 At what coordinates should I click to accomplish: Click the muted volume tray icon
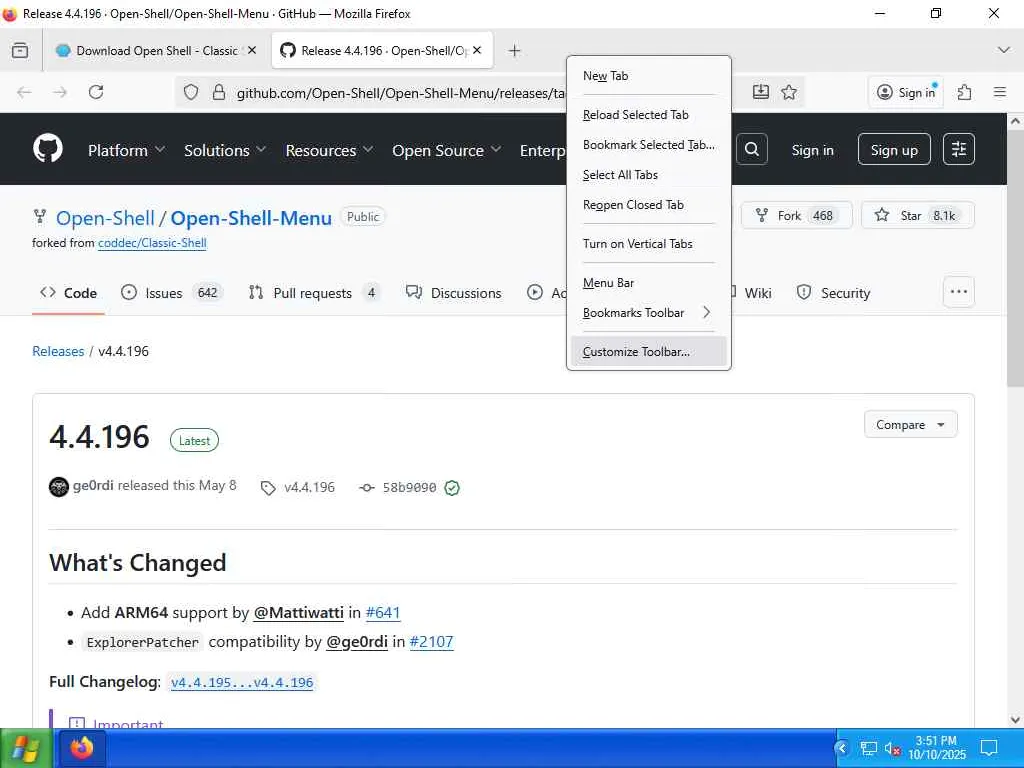coord(893,748)
